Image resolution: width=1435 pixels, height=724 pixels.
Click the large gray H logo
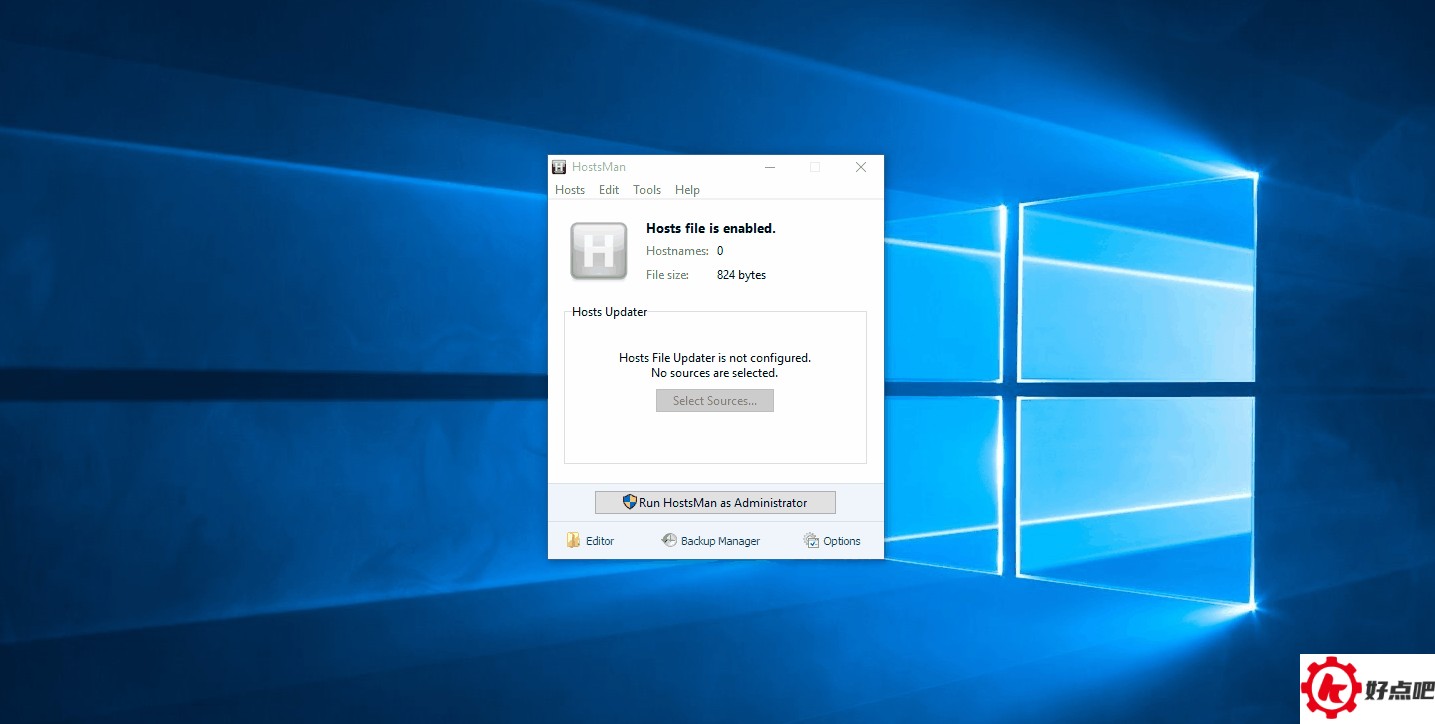(598, 251)
